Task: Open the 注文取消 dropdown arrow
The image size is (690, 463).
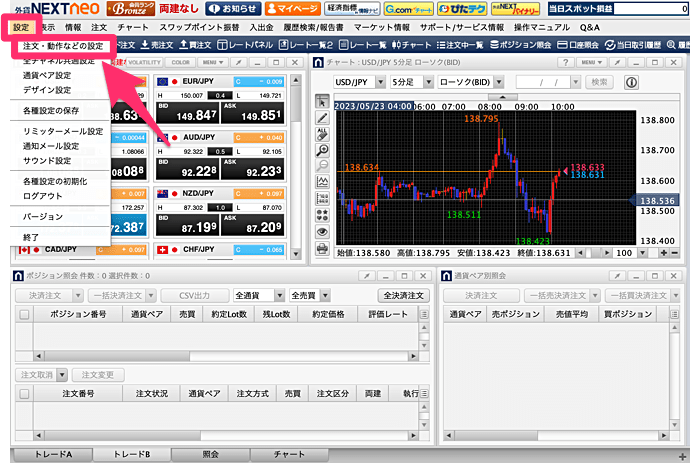Action: click(62, 375)
